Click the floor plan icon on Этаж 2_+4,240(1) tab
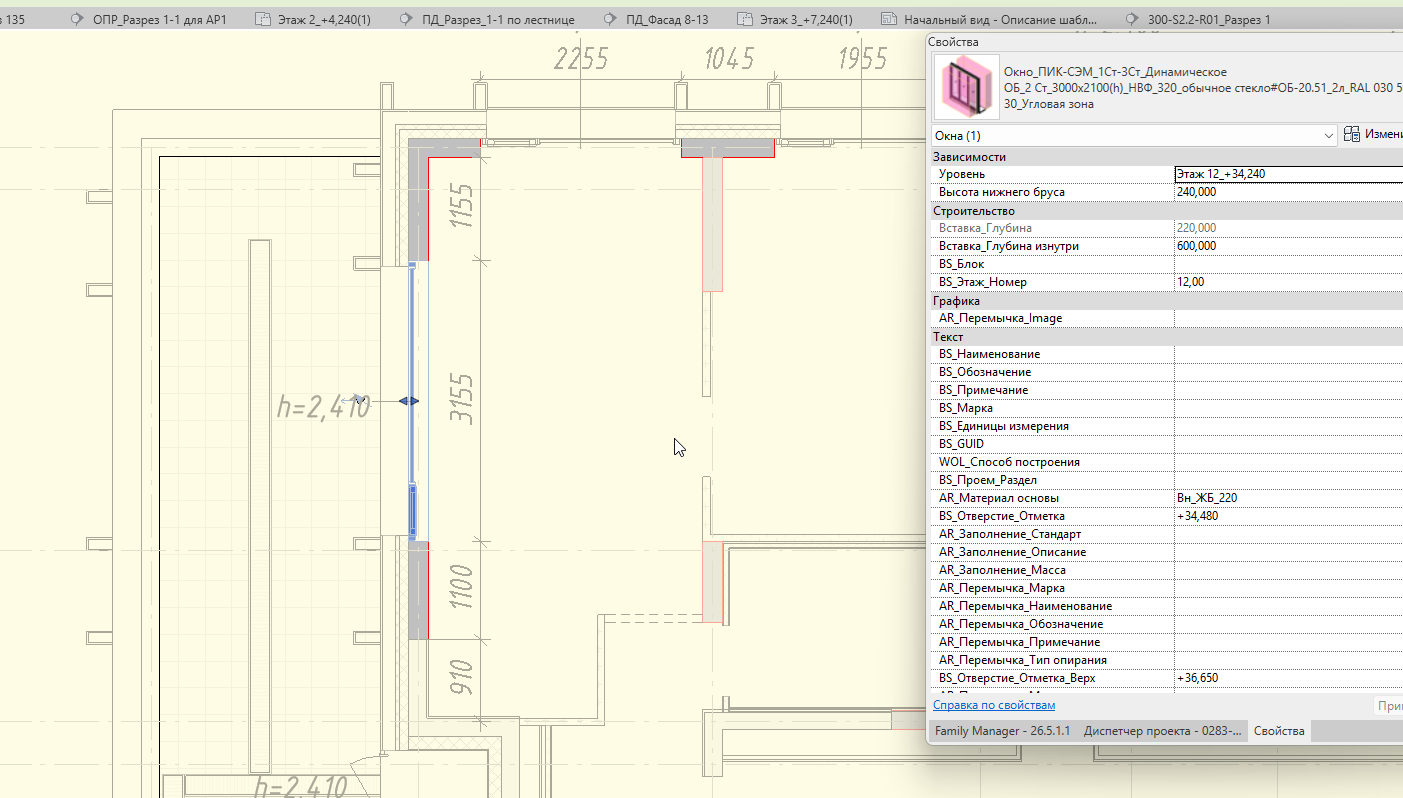 (263, 19)
